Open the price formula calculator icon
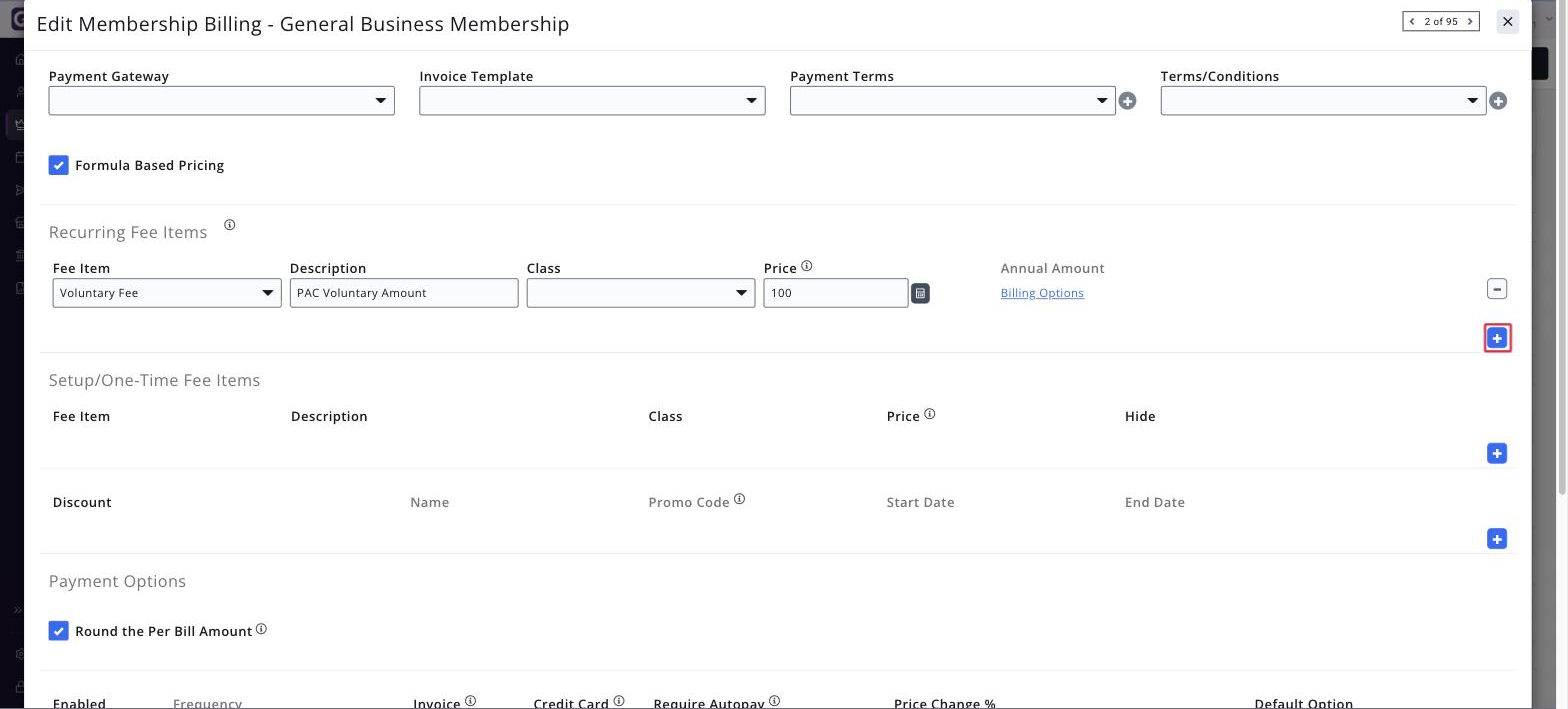The image size is (1568, 709). click(920, 294)
